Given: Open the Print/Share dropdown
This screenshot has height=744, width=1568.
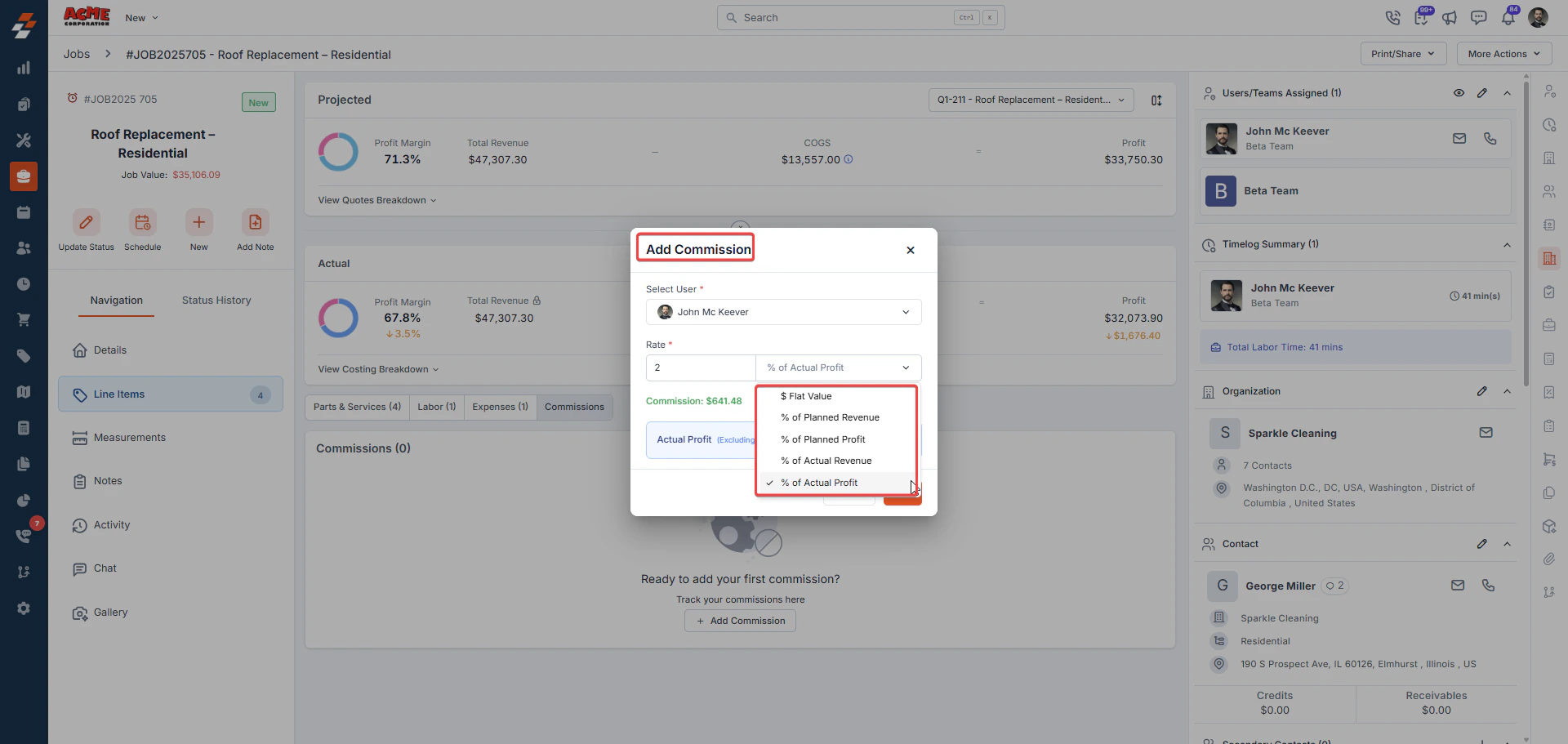Looking at the screenshot, I should pyautogui.click(x=1403, y=54).
